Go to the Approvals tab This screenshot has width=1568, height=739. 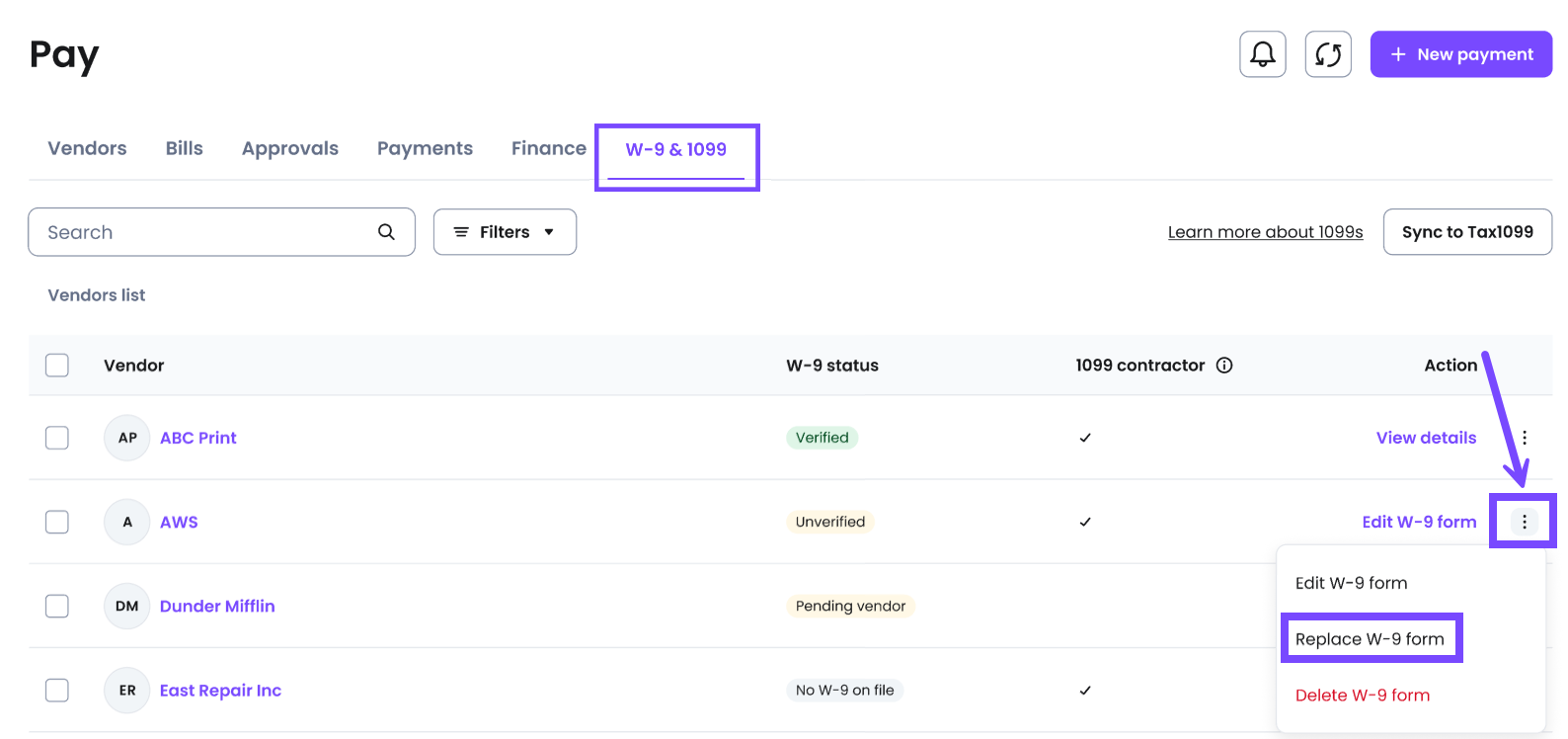tap(289, 148)
